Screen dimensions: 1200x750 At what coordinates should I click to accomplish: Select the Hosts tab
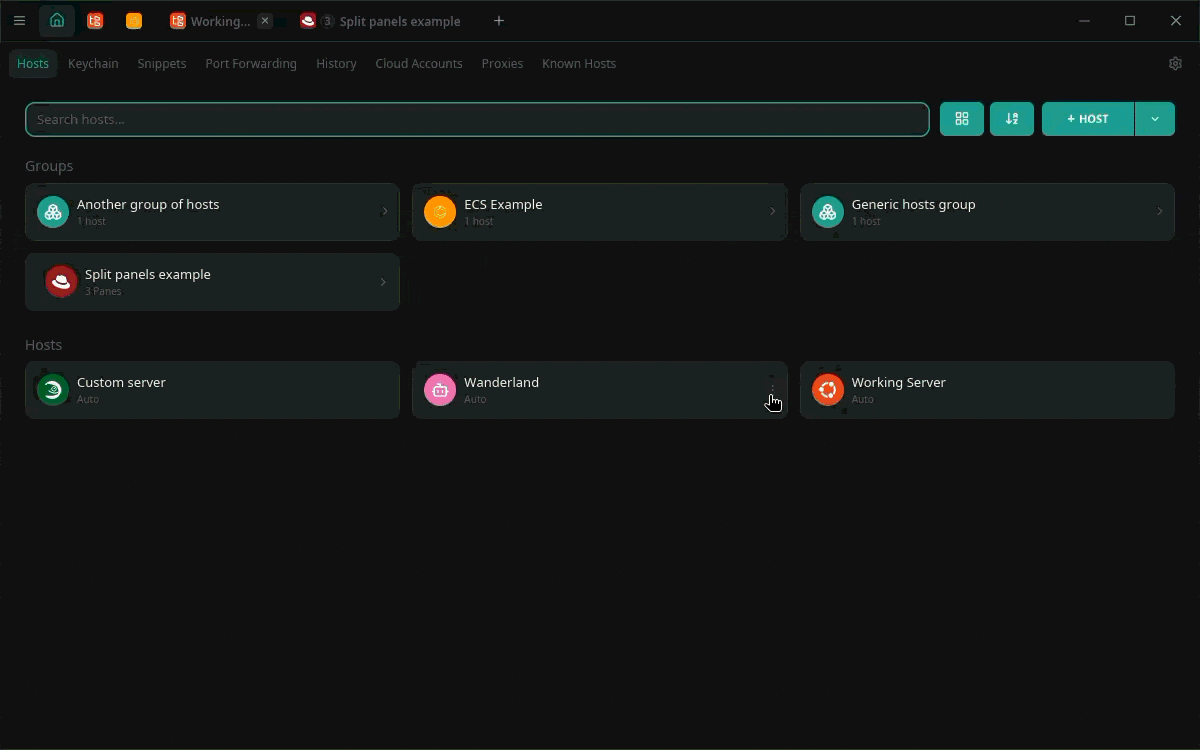(33, 63)
